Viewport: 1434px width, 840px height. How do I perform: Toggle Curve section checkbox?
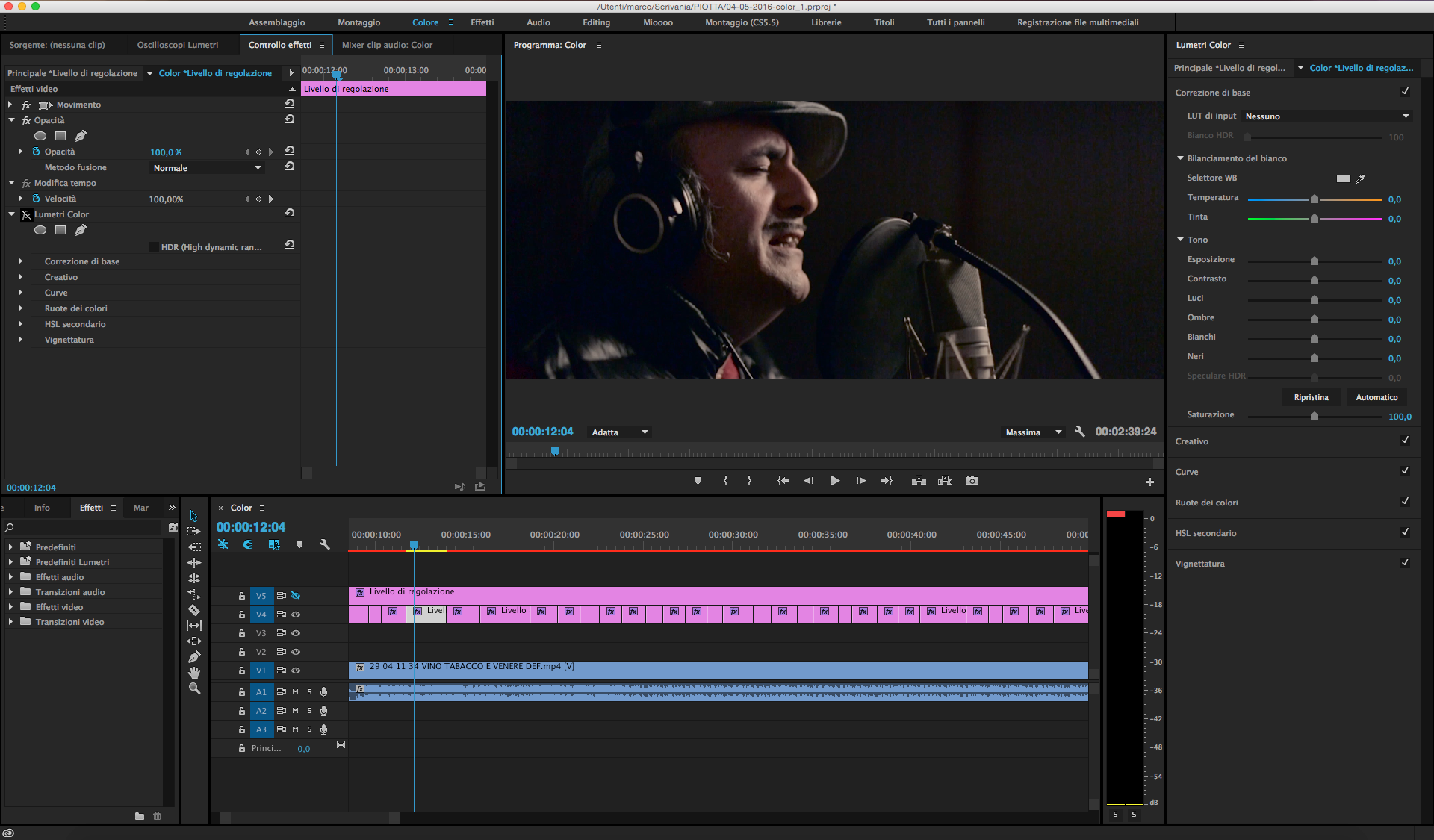pos(1405,471)
